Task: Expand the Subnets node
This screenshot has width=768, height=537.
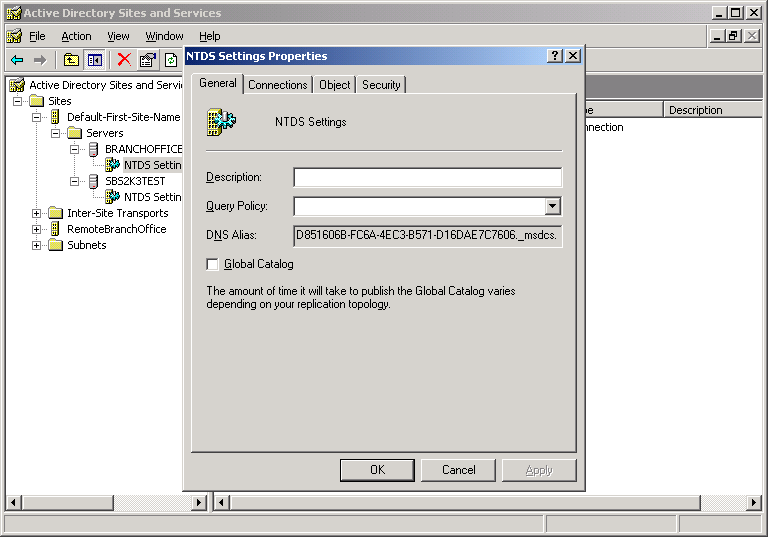Action: pos(37,245)
